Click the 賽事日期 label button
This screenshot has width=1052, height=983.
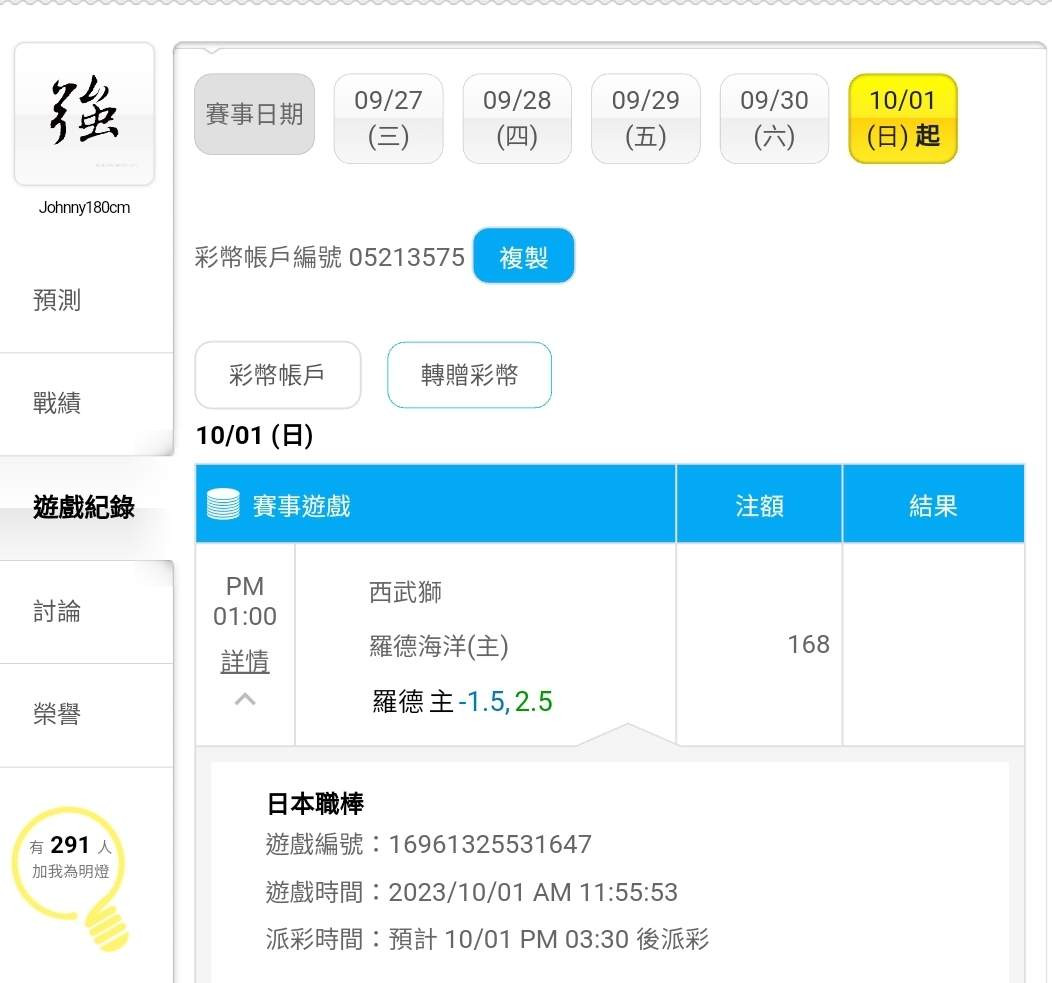coord(254,114)
